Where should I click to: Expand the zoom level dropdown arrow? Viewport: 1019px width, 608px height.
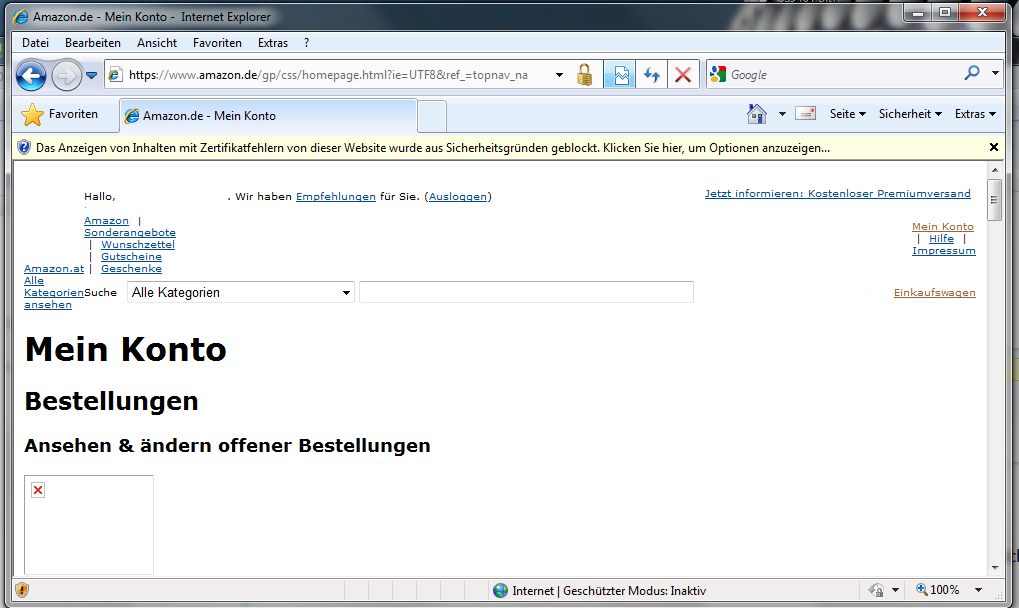click(x=978, y=590)
